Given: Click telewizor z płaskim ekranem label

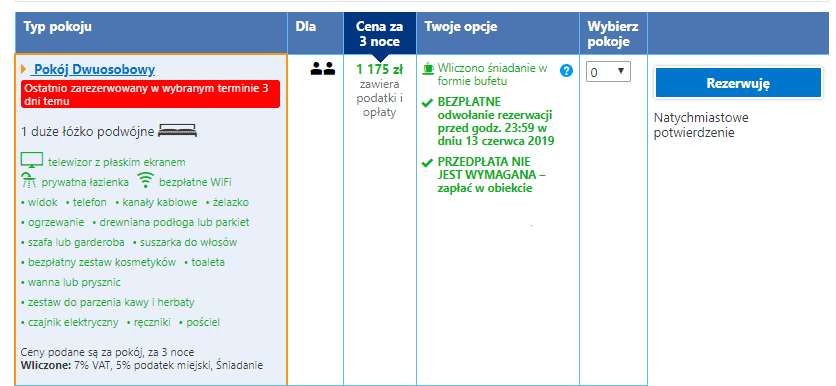Looking at the screenshot, I should tap(117, 162).
